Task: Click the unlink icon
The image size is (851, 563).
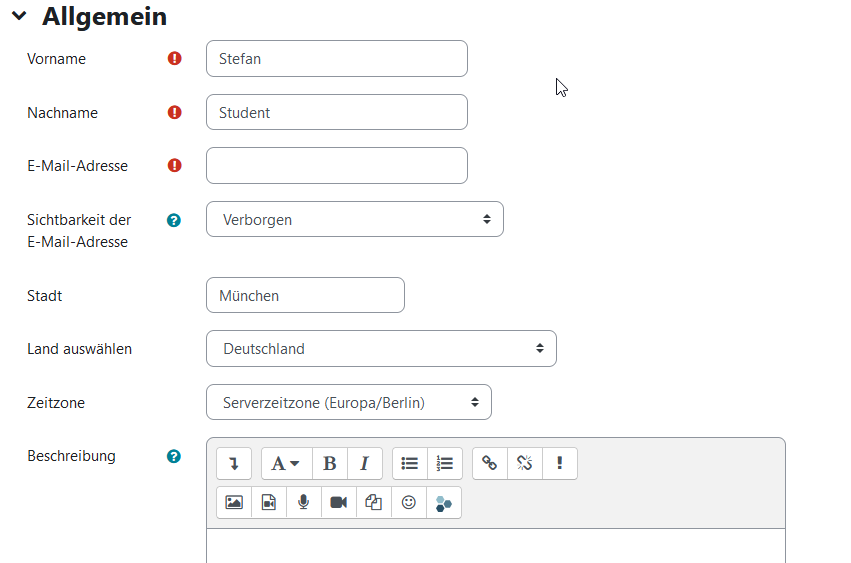Action: point(525,463)
